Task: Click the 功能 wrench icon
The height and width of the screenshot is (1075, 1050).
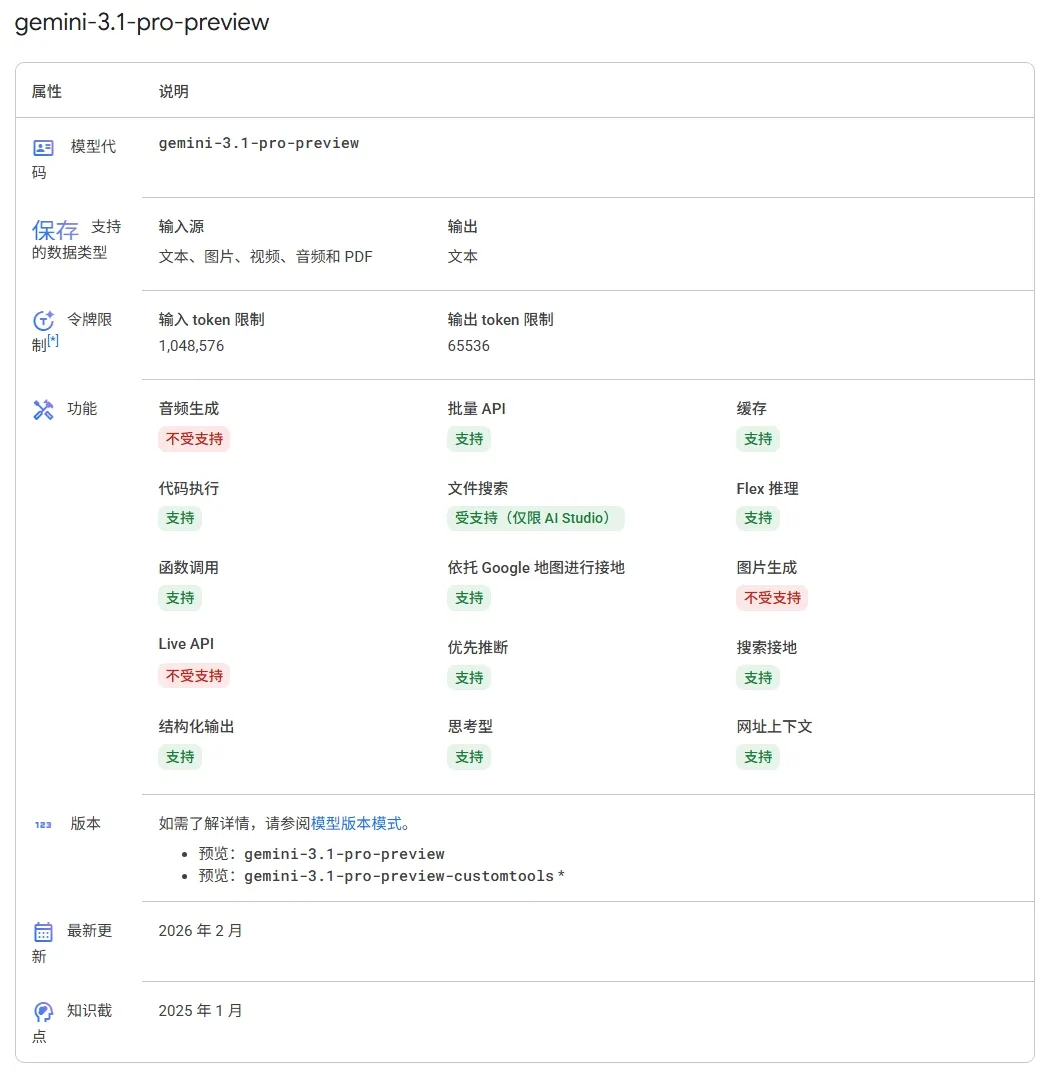Action: click(42, 407)
